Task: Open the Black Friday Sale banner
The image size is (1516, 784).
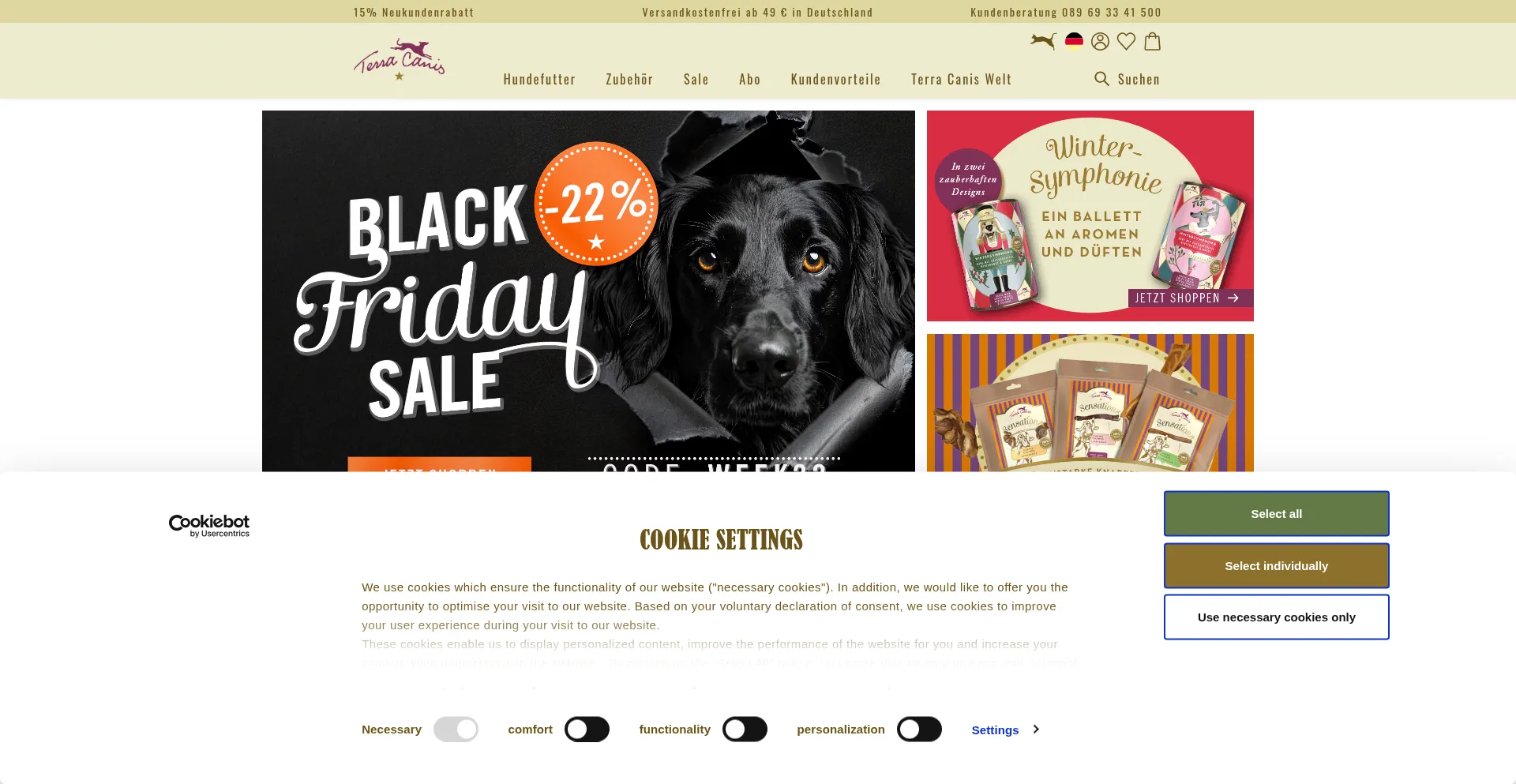Action: pos(588,291)
